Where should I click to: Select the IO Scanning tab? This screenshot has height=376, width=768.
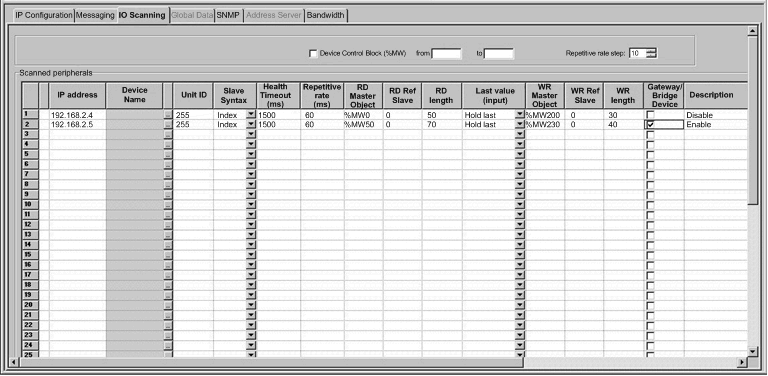(143, 15)
